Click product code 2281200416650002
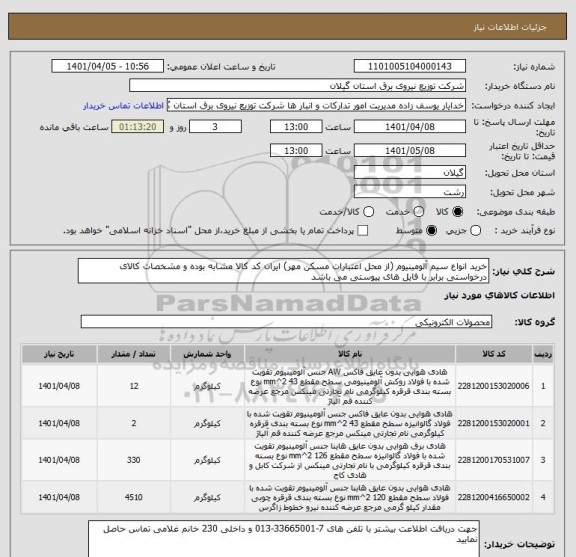The height and width of the screenshot is (557, 576). [x=493, y=497]
